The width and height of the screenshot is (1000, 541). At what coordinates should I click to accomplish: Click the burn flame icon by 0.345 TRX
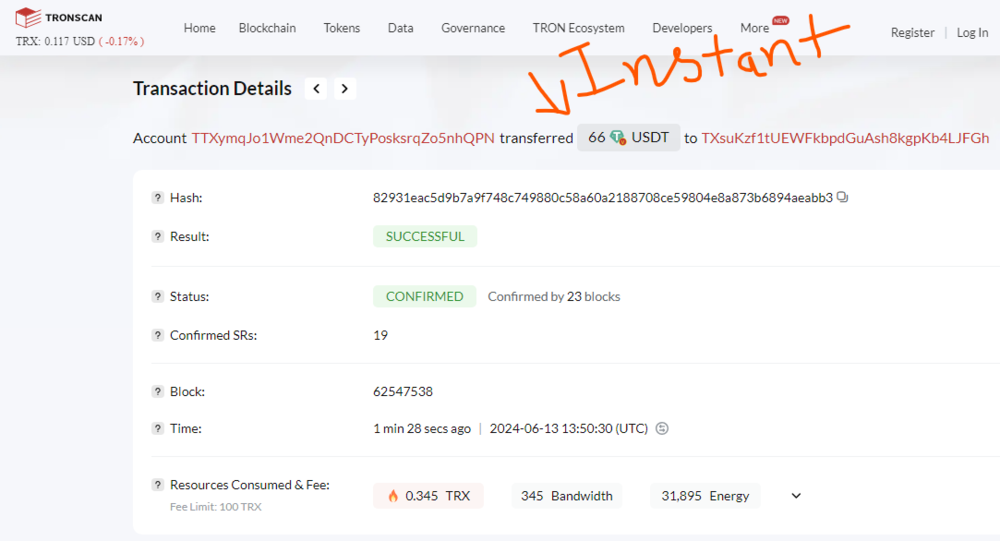(393, 496)
